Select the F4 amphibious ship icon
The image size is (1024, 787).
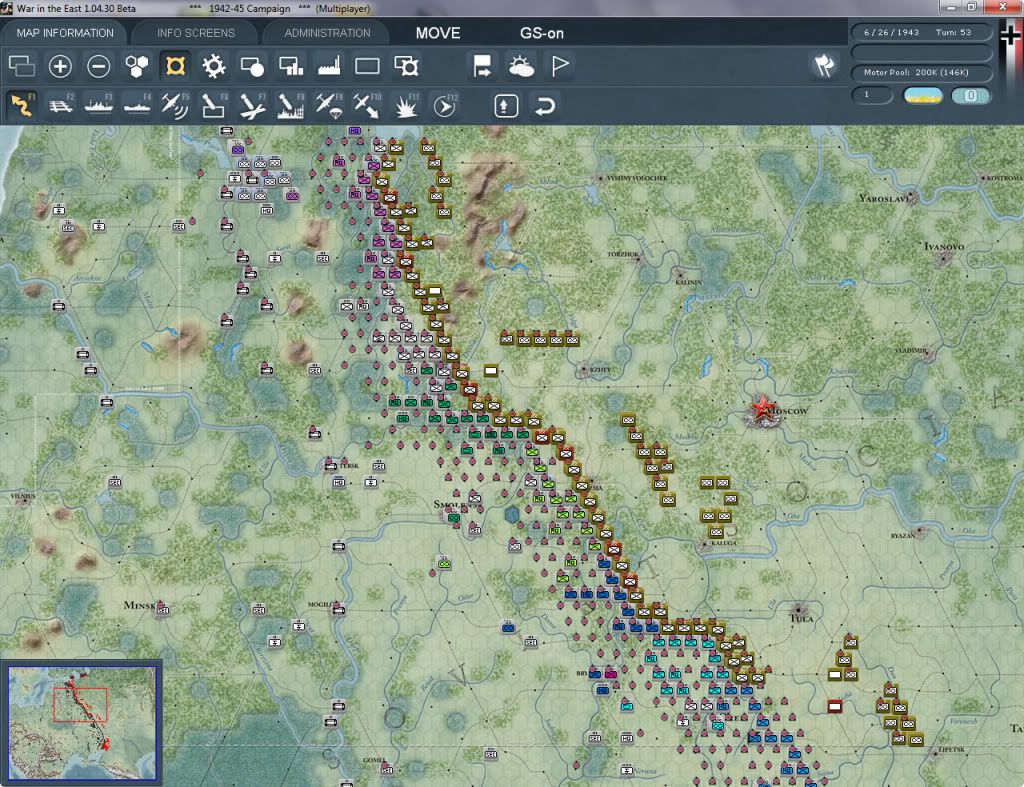[137, 105]
